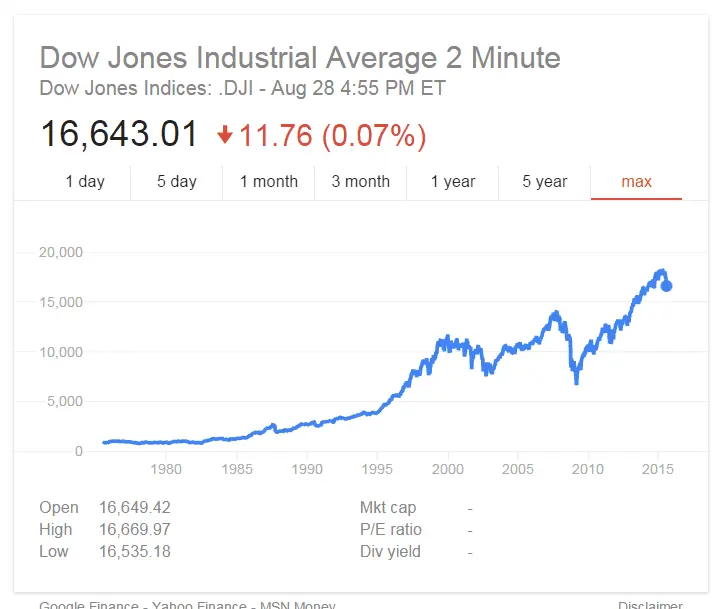Switch to the 5 year tab
The image size is (723, 609).
pyautogui.click(x=545, y=182)
